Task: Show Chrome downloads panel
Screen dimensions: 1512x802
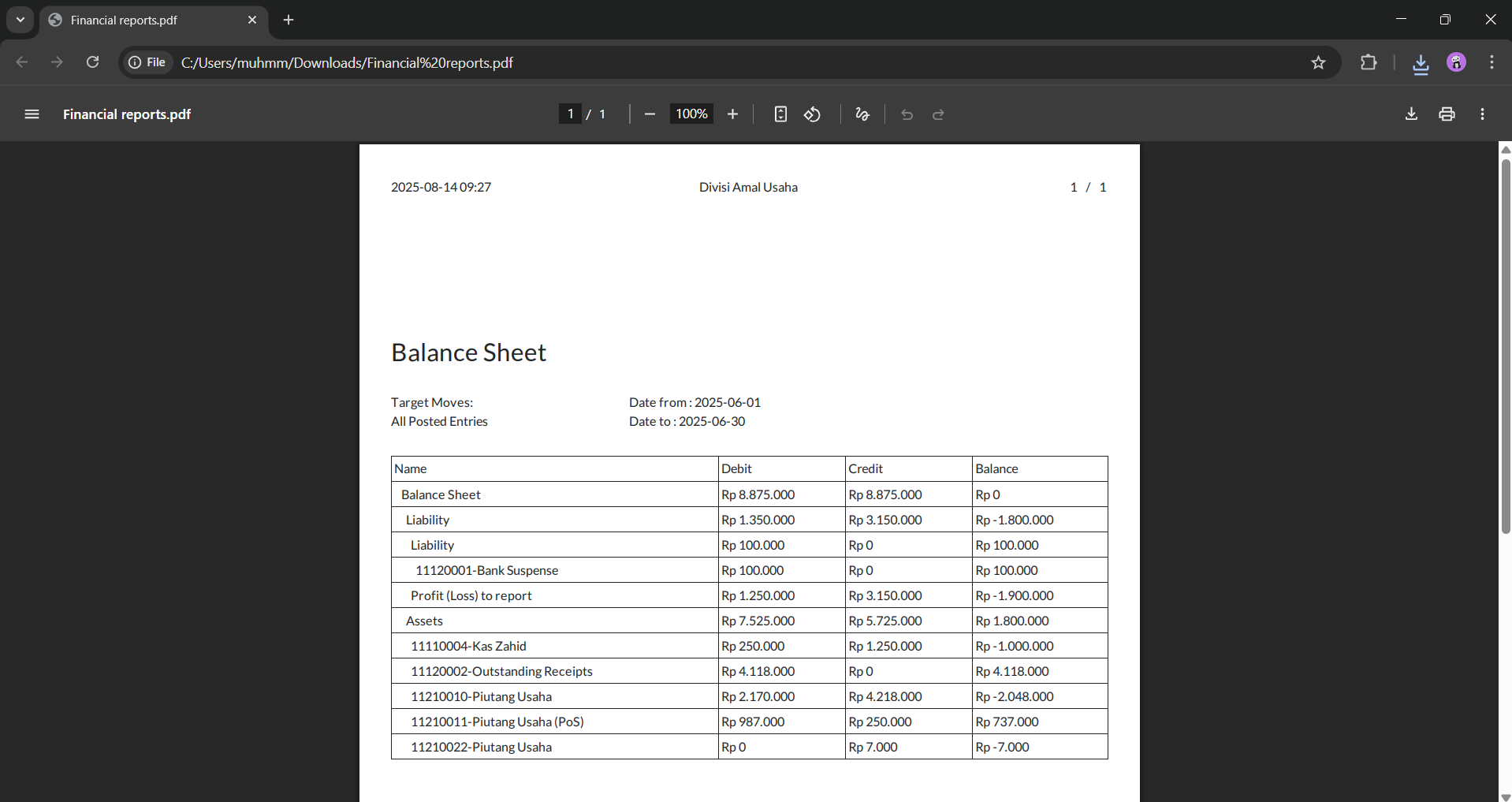Action: (x=1421, y=63)
